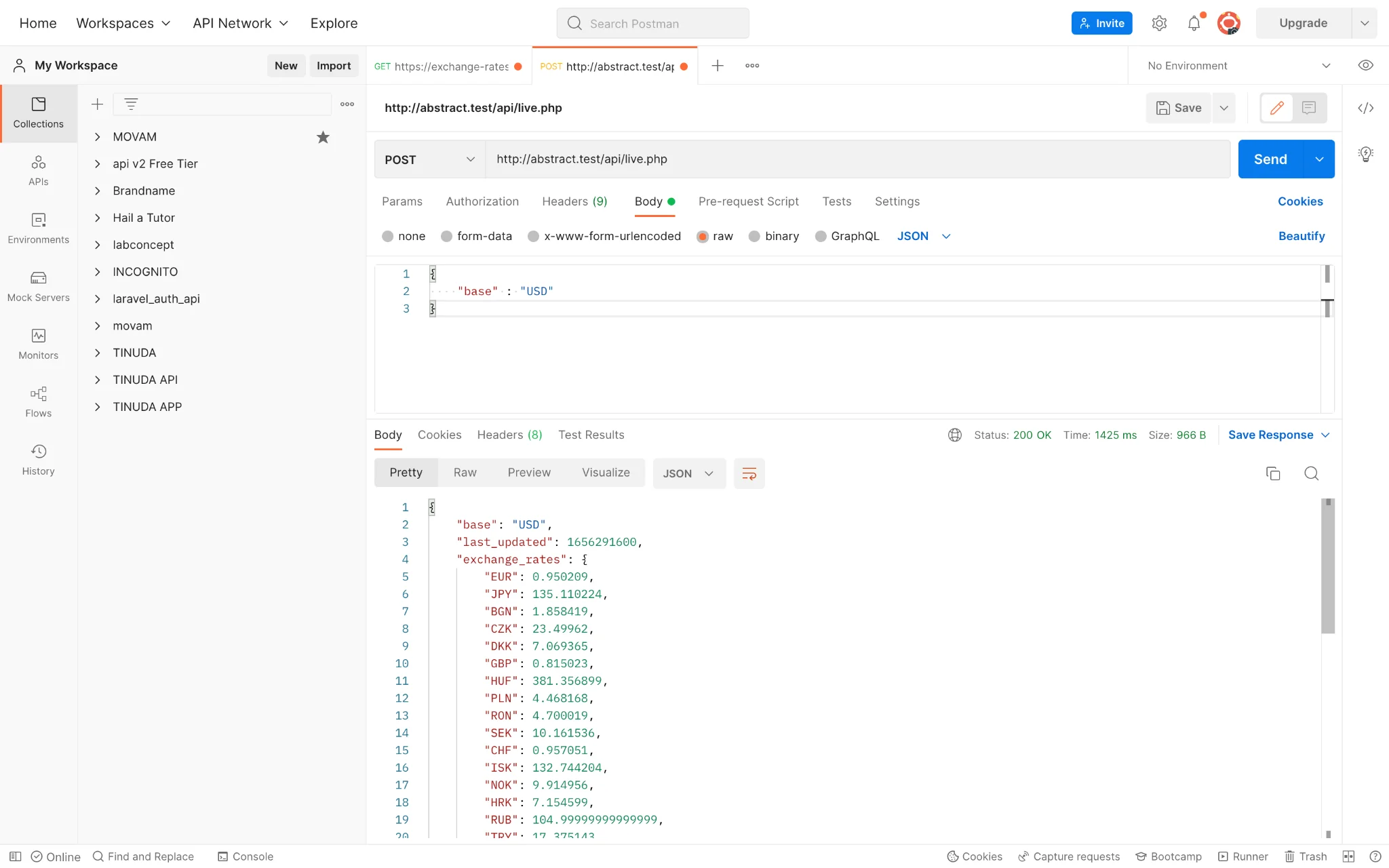Switch to the Authorization tab
Viewport: 1389px width, 868px height.
pos(482,201)
